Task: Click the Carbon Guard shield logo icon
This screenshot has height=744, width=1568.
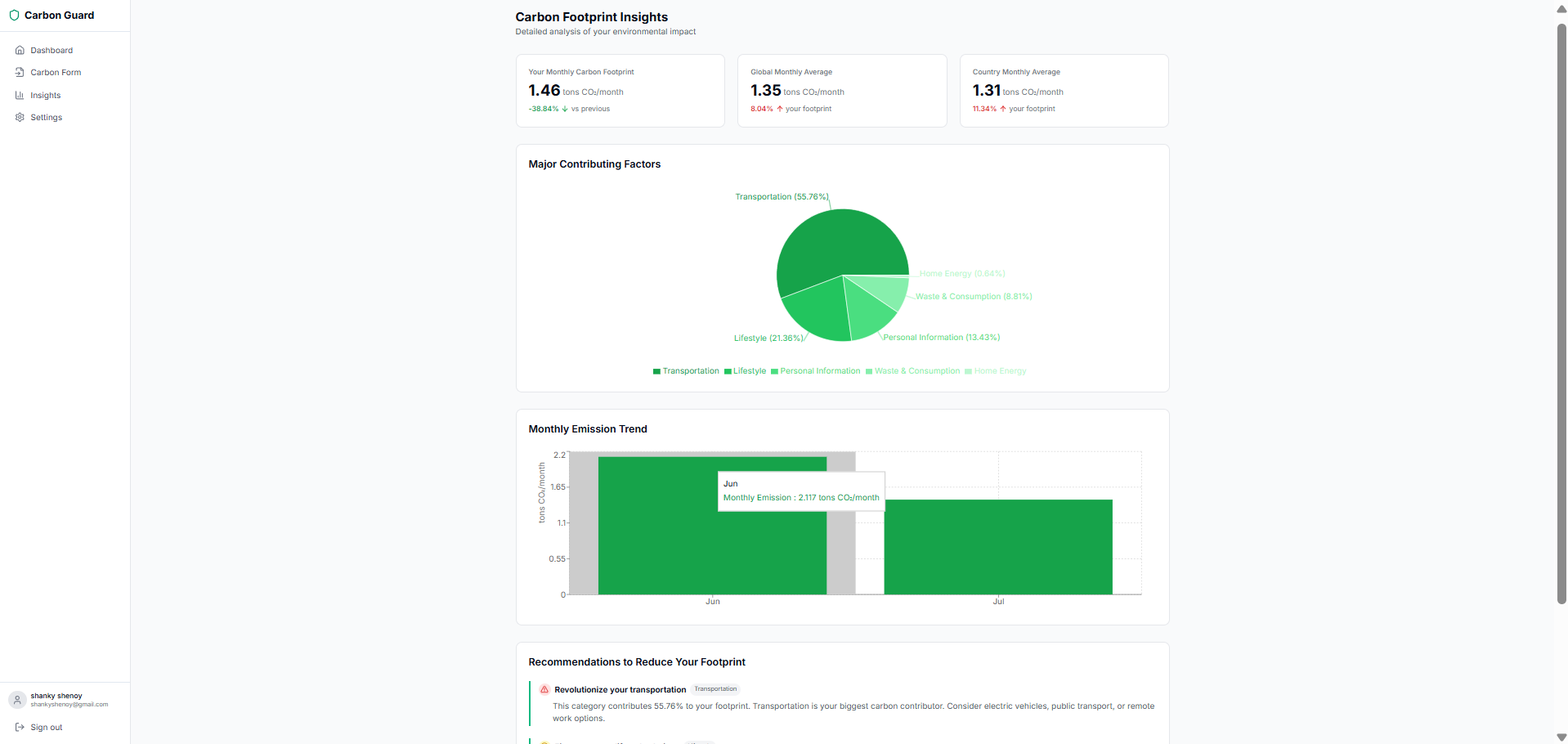Action: click(x=14, y=16)
